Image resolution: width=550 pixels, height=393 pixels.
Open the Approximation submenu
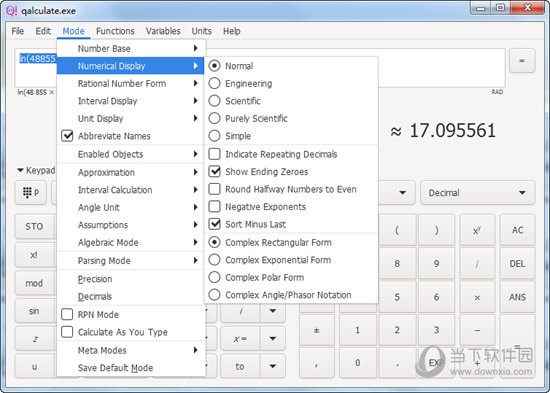tap(130, 172)
